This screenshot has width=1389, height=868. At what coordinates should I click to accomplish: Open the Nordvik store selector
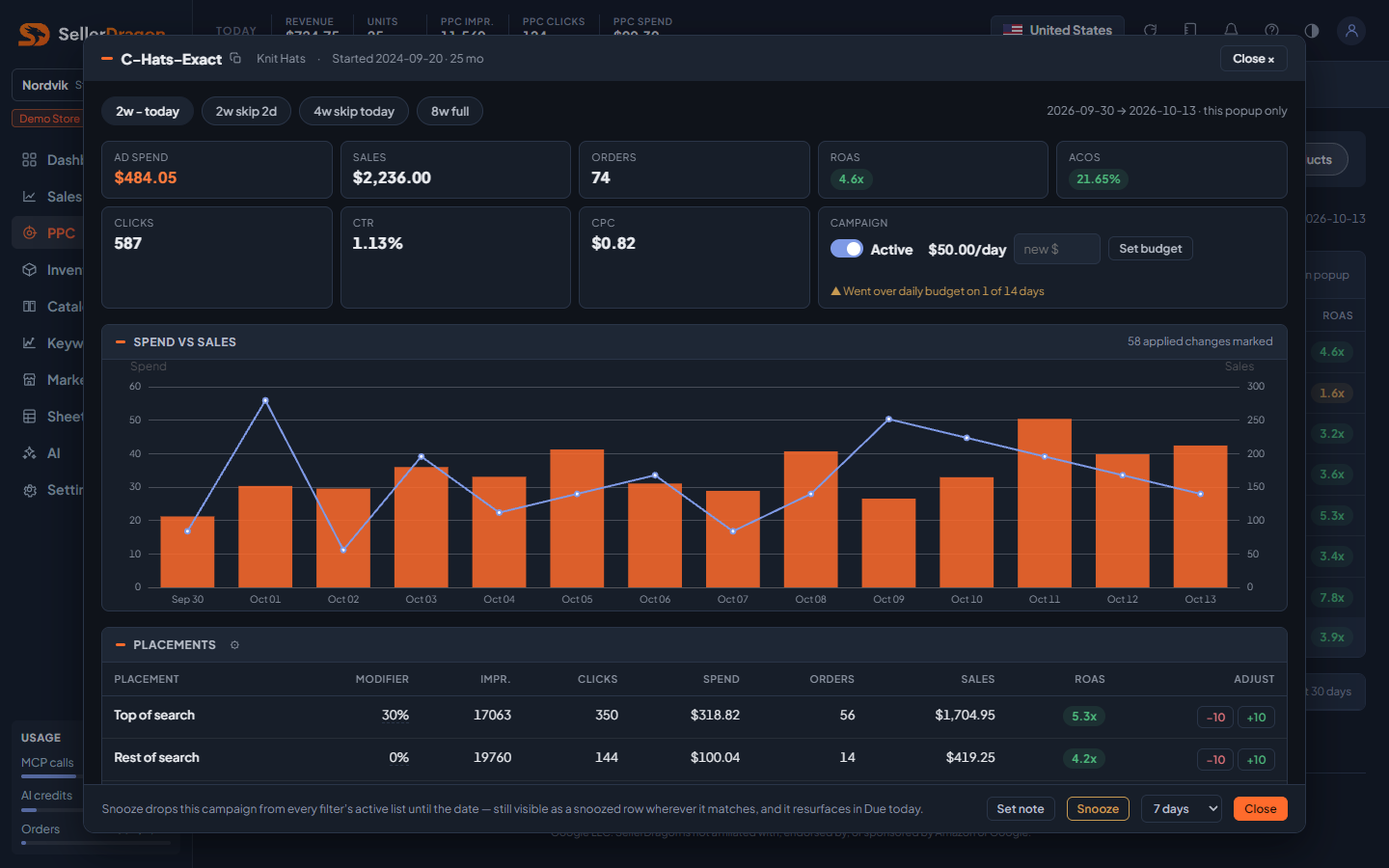click(x=48, y=85)
